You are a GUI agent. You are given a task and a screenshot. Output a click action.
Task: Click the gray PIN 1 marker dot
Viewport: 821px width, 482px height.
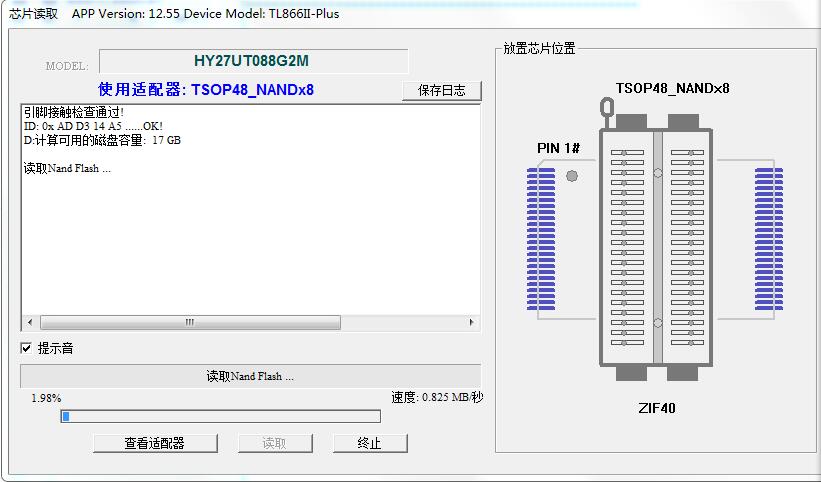click(x=572, y=176)
